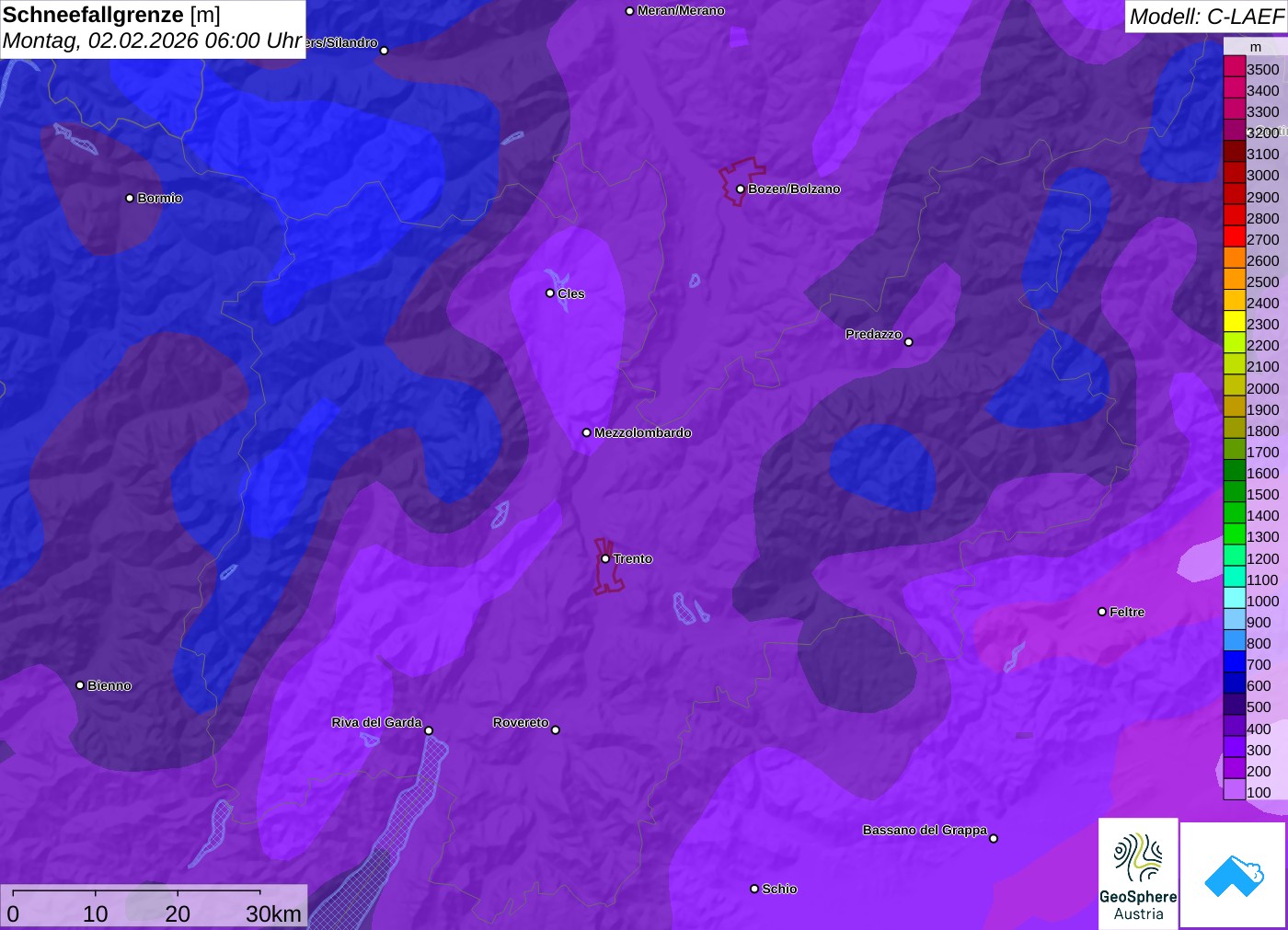Click the Schio location marker
This screenshot has width=1288, height=930.
754,889
